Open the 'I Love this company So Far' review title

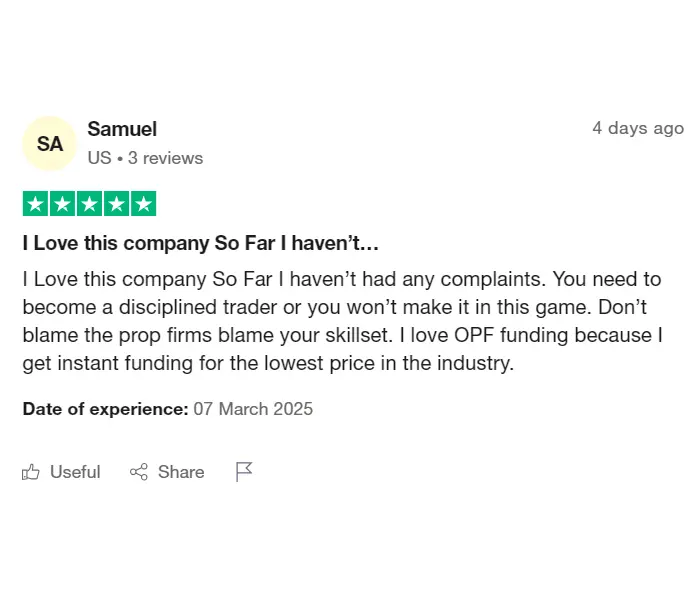coord(200,243)
